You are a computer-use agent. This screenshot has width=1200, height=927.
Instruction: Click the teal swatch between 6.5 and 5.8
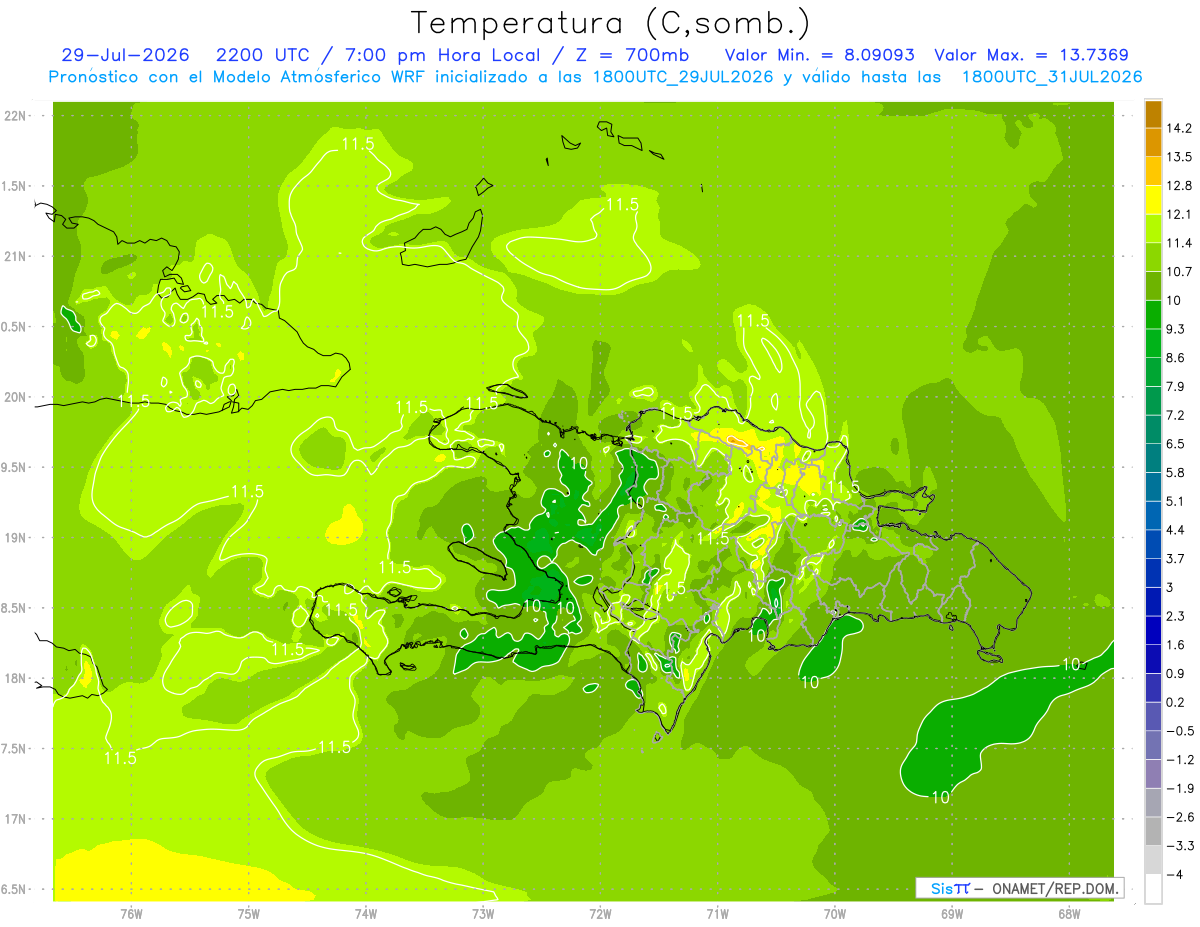(x=1153, y=458)
